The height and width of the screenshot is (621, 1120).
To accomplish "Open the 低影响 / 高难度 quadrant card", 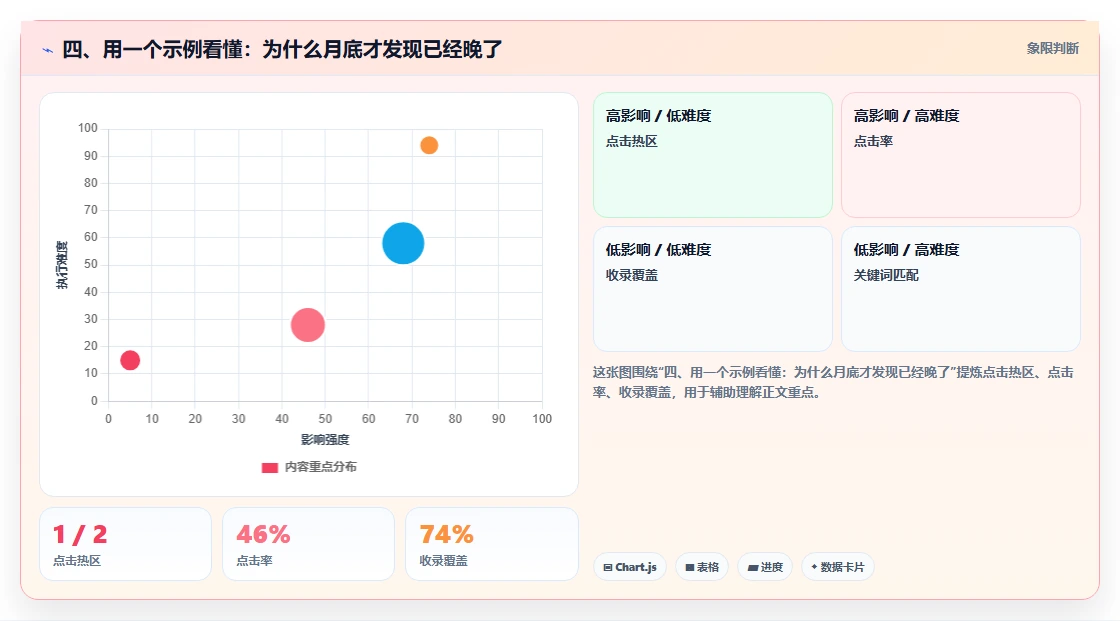I will [961, 289].
